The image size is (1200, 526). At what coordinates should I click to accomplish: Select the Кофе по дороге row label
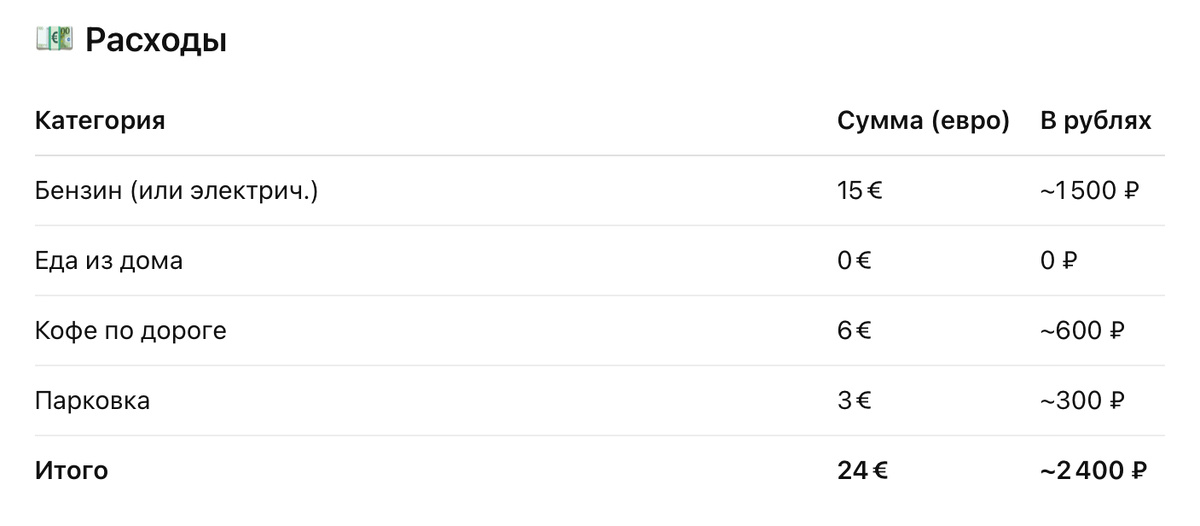tap(131, 331)
